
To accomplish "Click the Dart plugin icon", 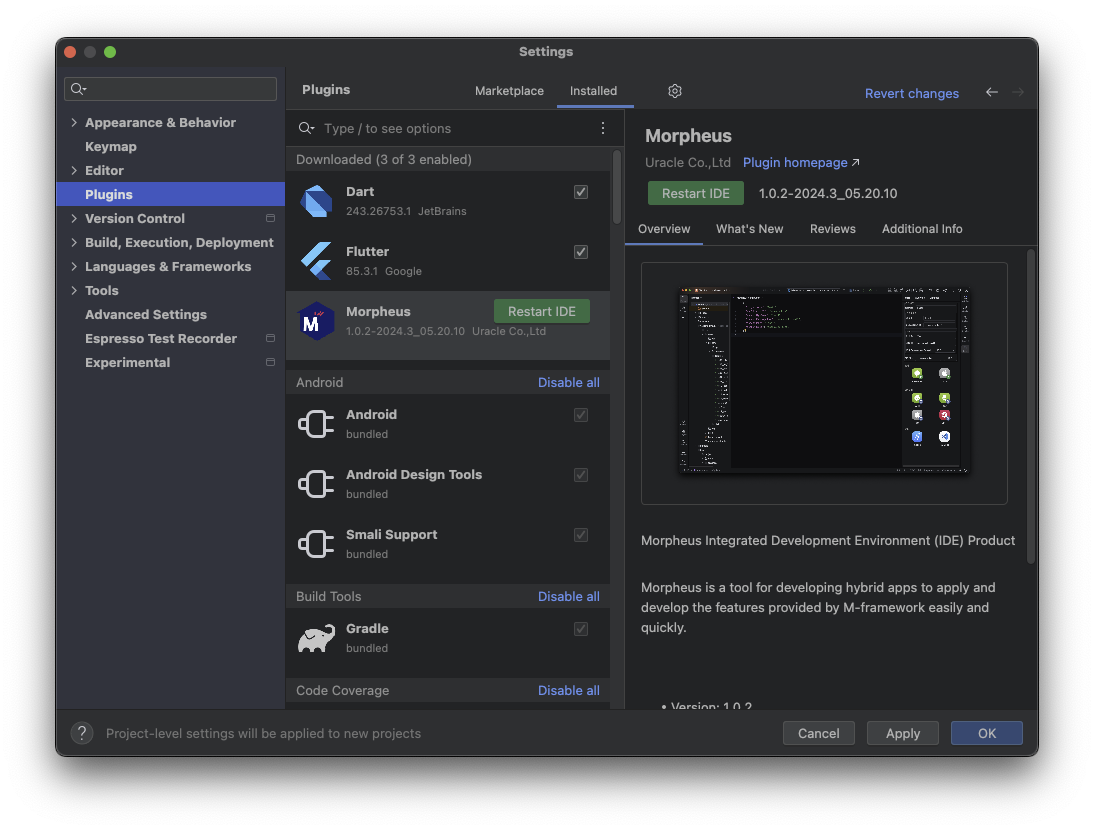I will [316, 201].
